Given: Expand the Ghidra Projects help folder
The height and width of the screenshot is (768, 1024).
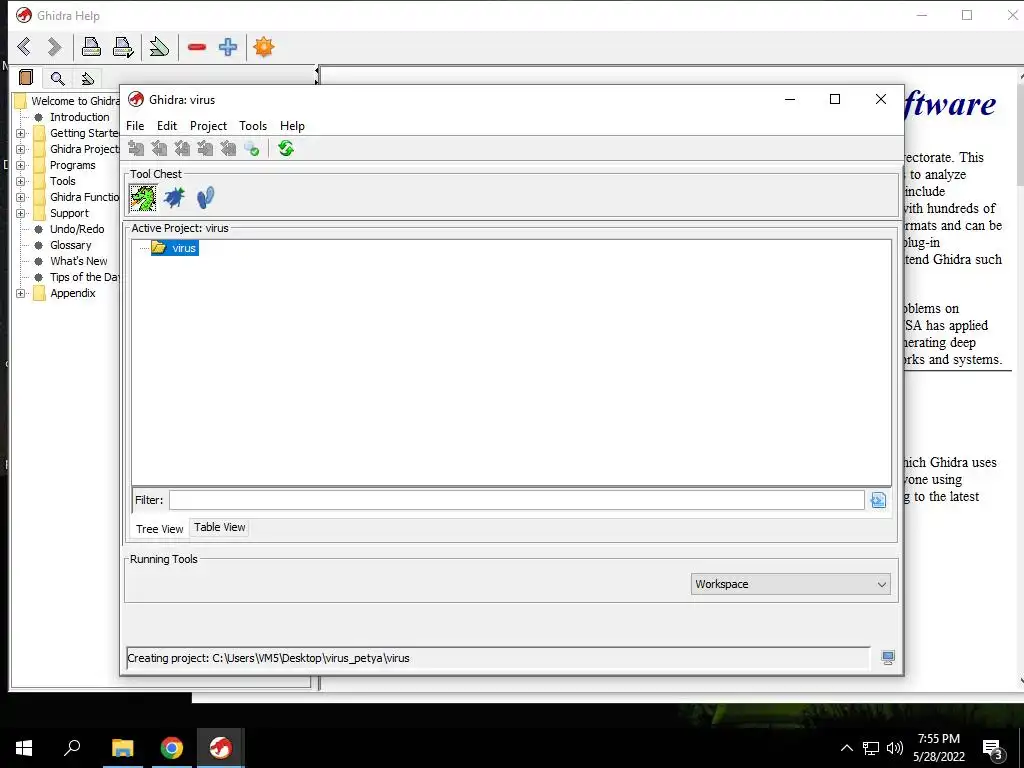Looking at the screenshot, I should coord(20,149).
